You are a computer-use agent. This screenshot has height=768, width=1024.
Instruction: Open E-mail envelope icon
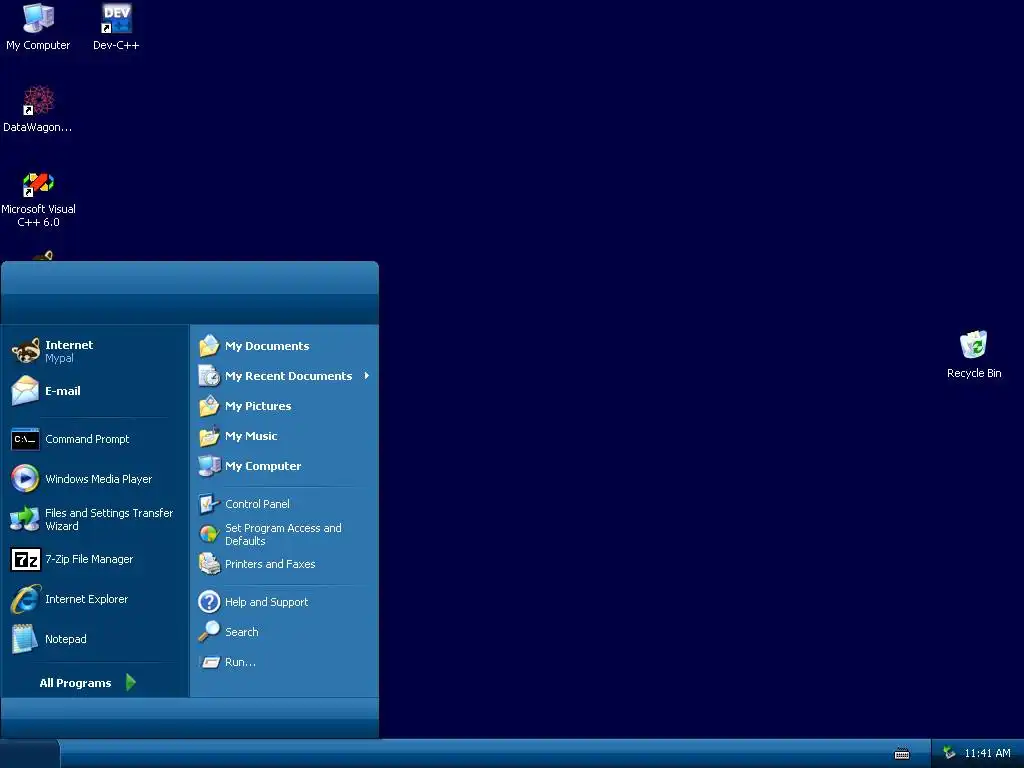[x=25, y=391]
